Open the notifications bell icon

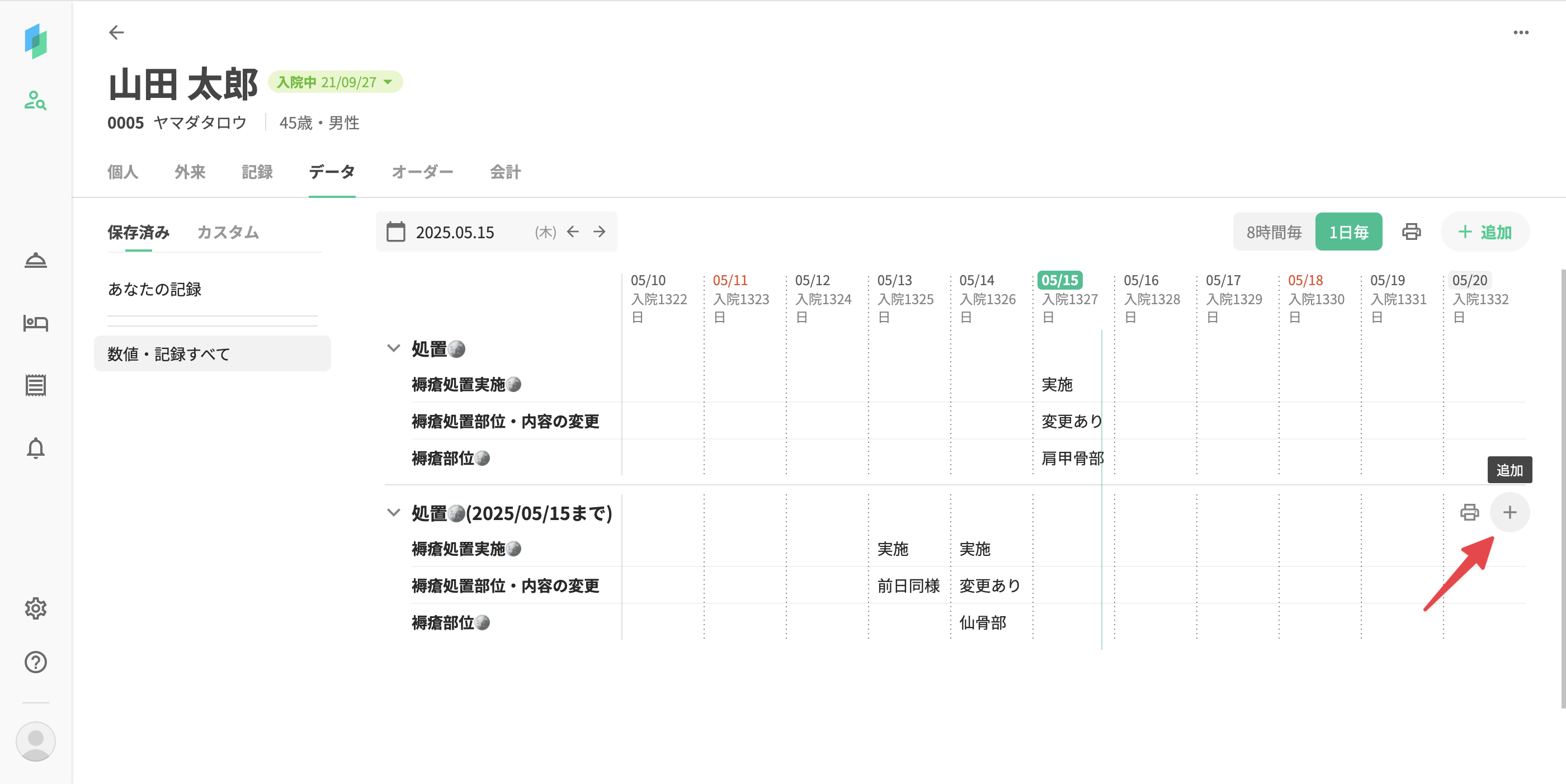[x=35, y=448]
